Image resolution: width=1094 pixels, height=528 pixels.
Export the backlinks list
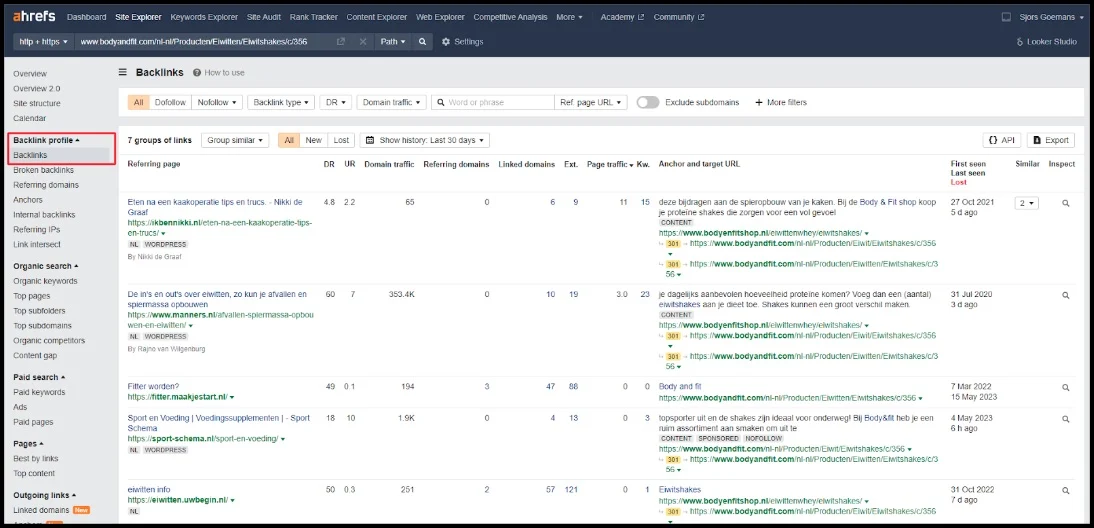[1051, 140]
